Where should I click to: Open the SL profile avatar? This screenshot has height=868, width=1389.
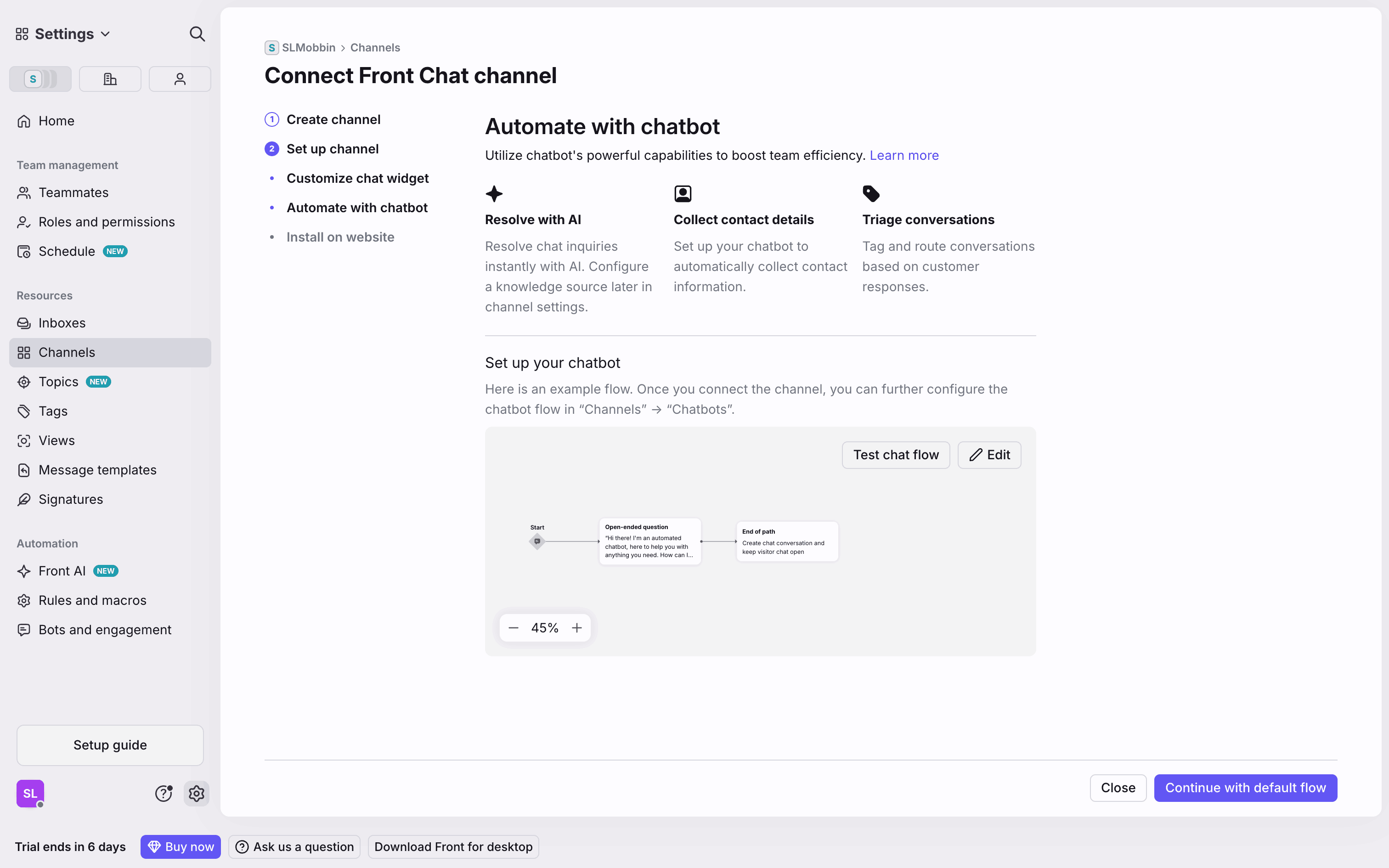(x=30, y=794)
